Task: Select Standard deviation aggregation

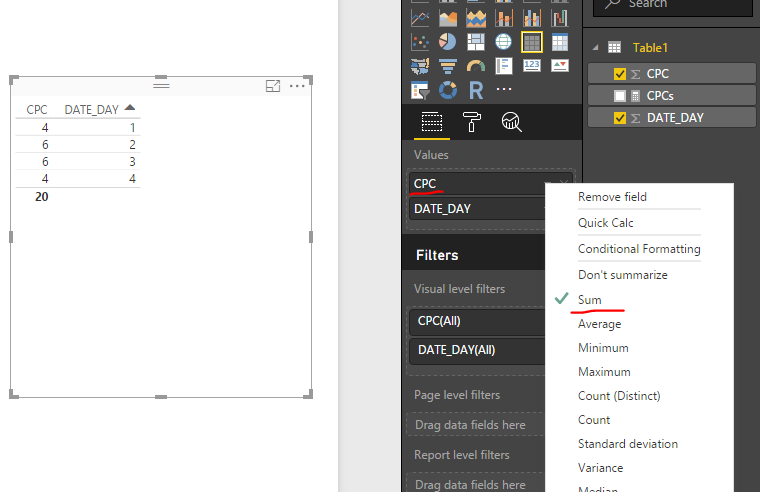Action: [x=628, y=444]
